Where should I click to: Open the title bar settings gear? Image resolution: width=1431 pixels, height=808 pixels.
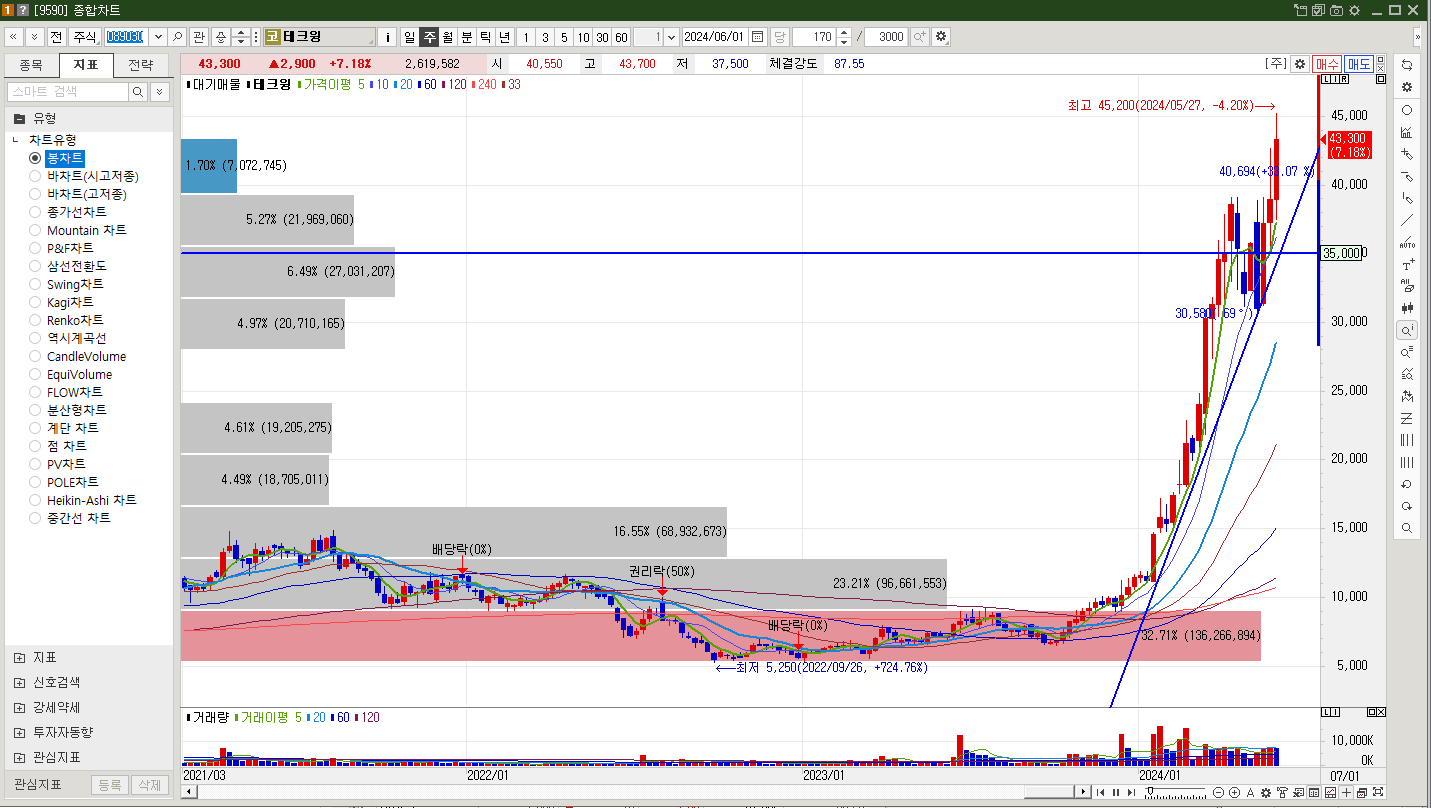1354,10
